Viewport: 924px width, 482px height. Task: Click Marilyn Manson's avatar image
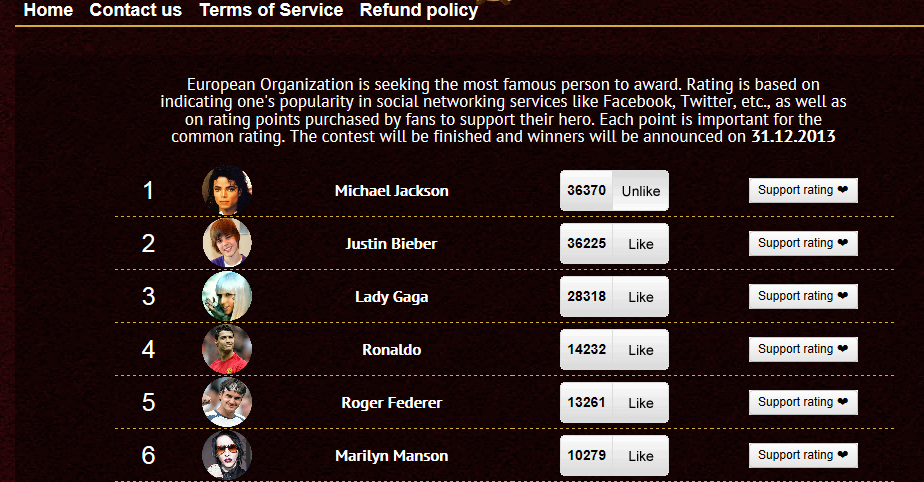click(x=227, y=455)
